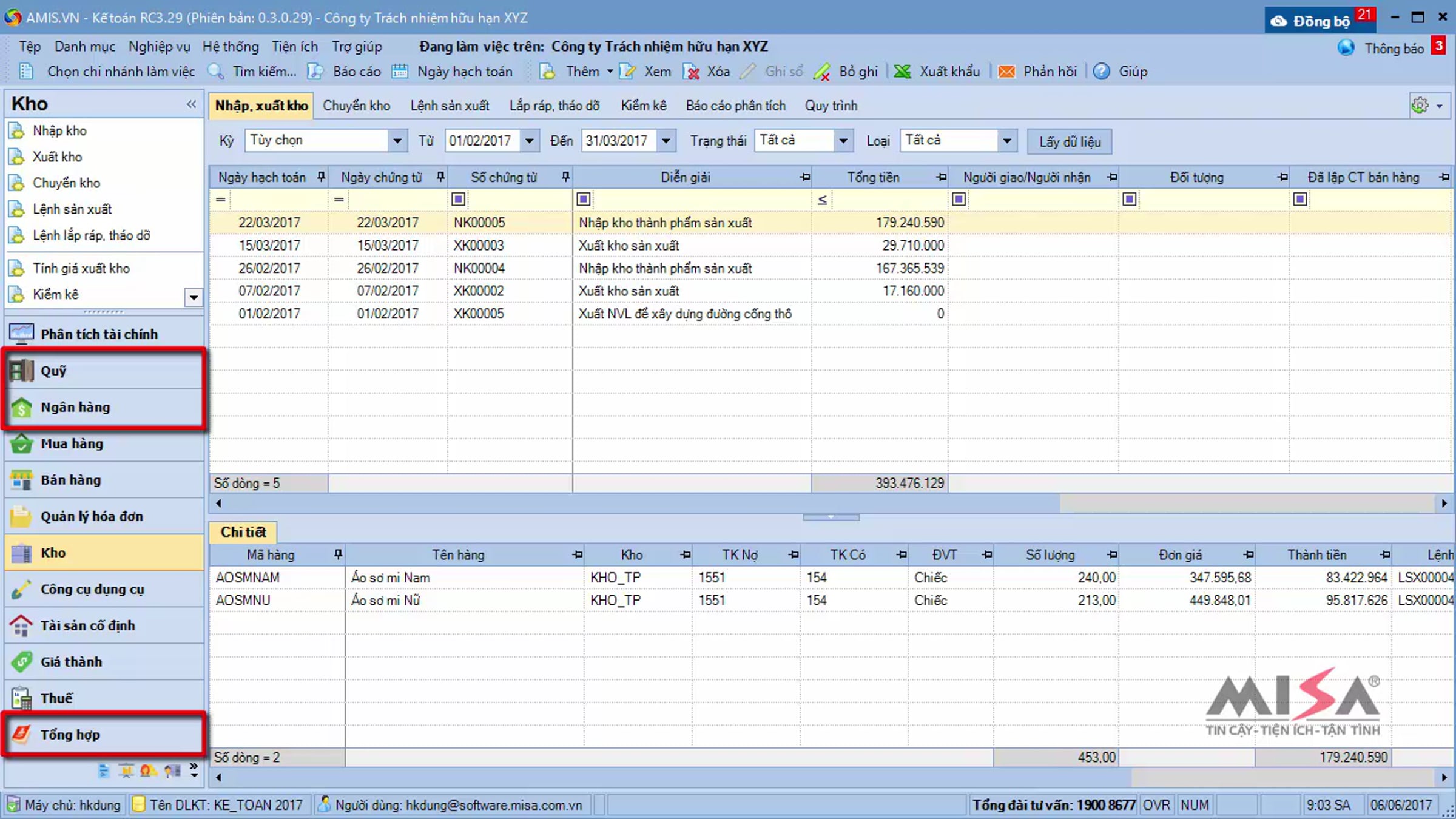Image resolution: width=1456 pixels, height=819 pixels.
Task: Open the Quỹ module icon
Action: [x=22, y=371]
